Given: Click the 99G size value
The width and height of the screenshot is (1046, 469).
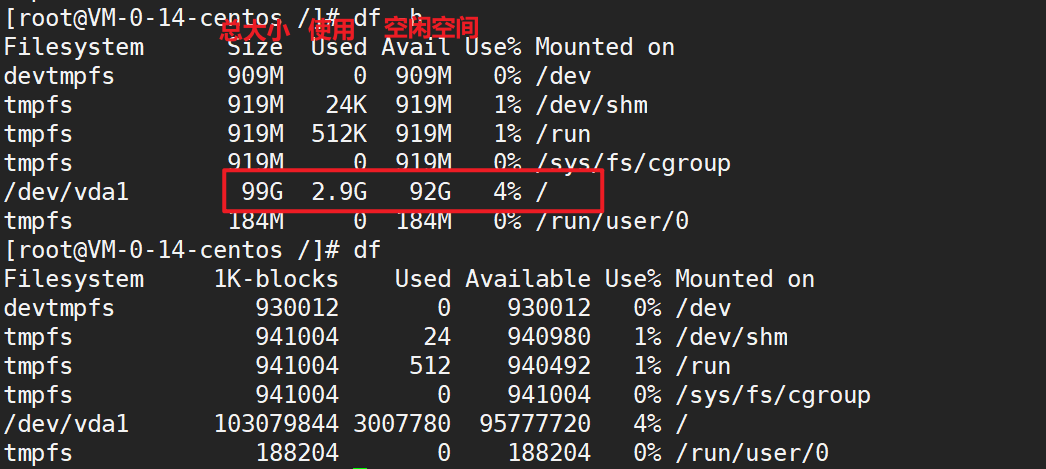Looking at the screenshot, I should 262,192.
